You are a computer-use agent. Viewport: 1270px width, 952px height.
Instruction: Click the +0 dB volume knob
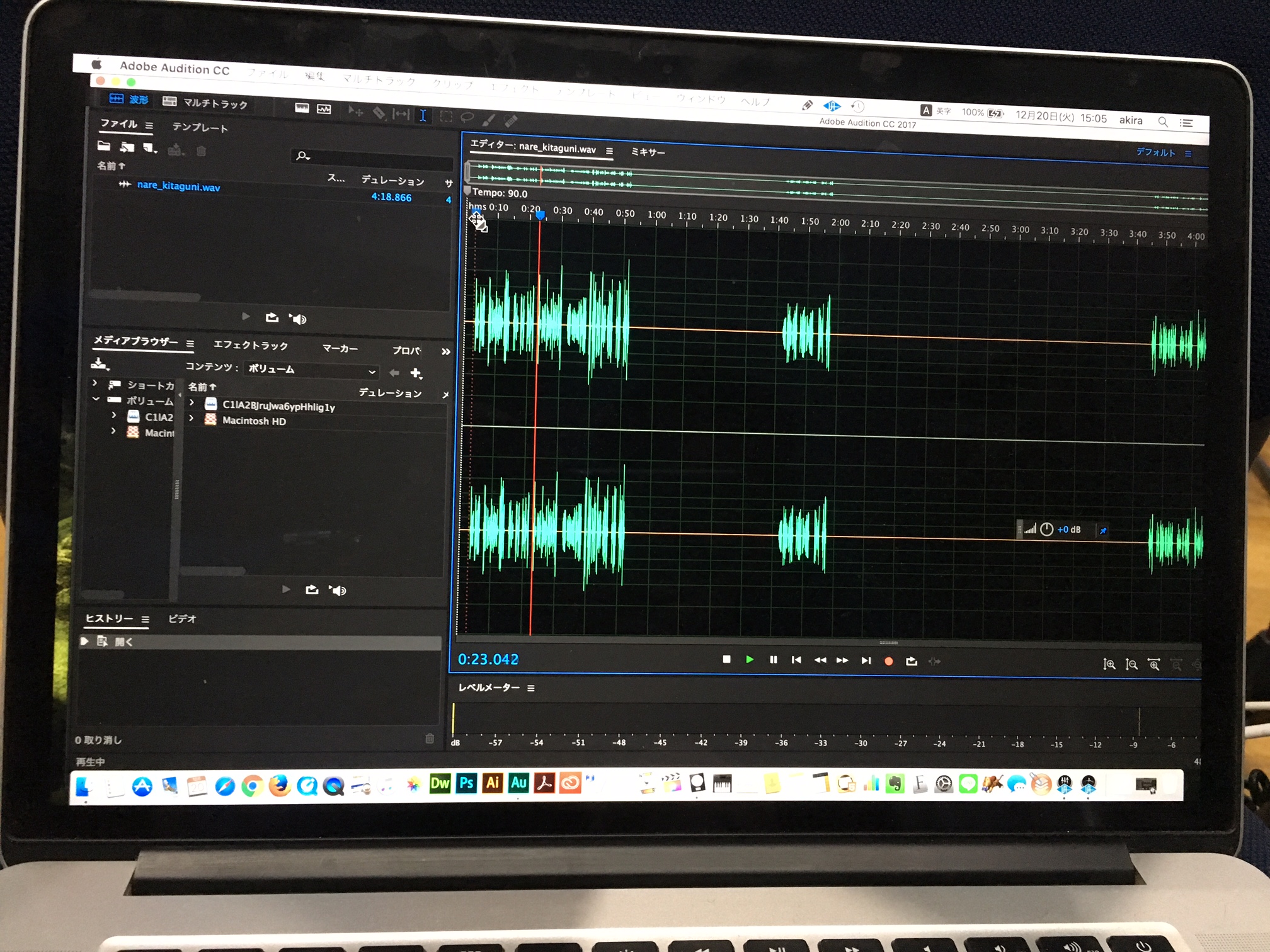coord(1046,529)
